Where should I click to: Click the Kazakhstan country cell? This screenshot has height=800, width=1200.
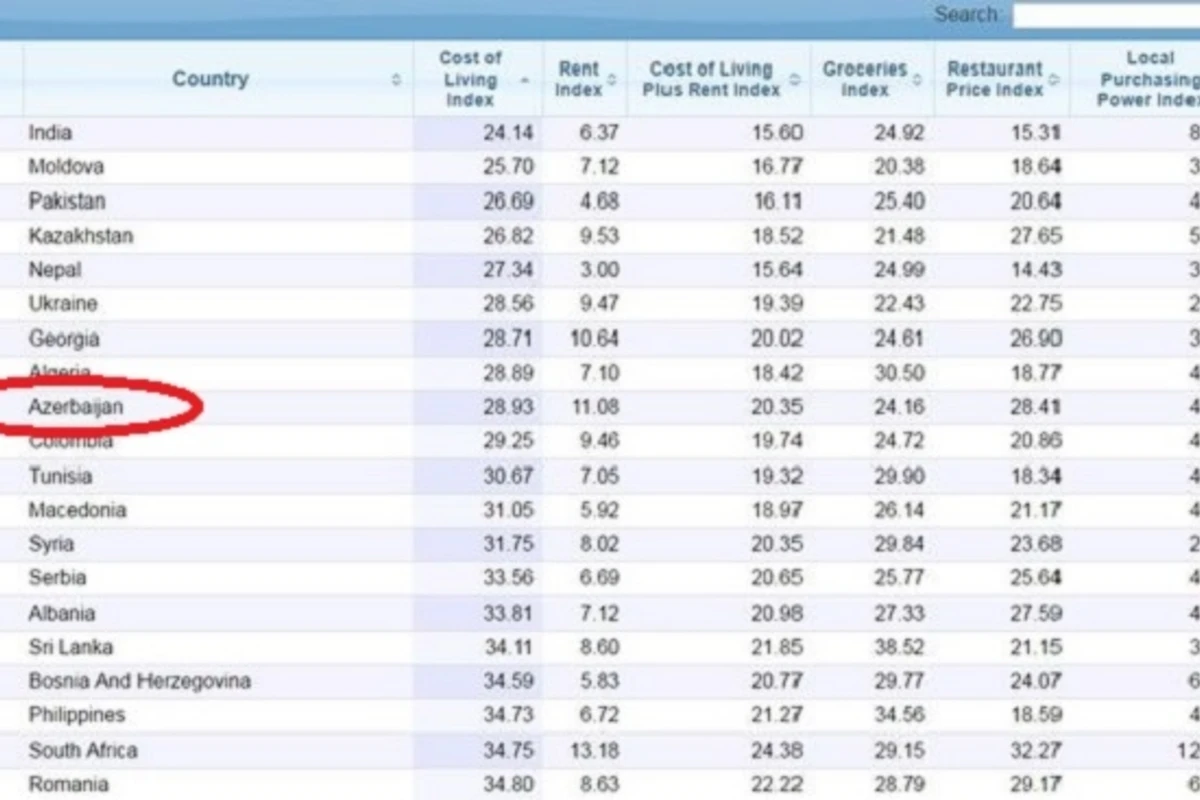(x=80, y=236)
